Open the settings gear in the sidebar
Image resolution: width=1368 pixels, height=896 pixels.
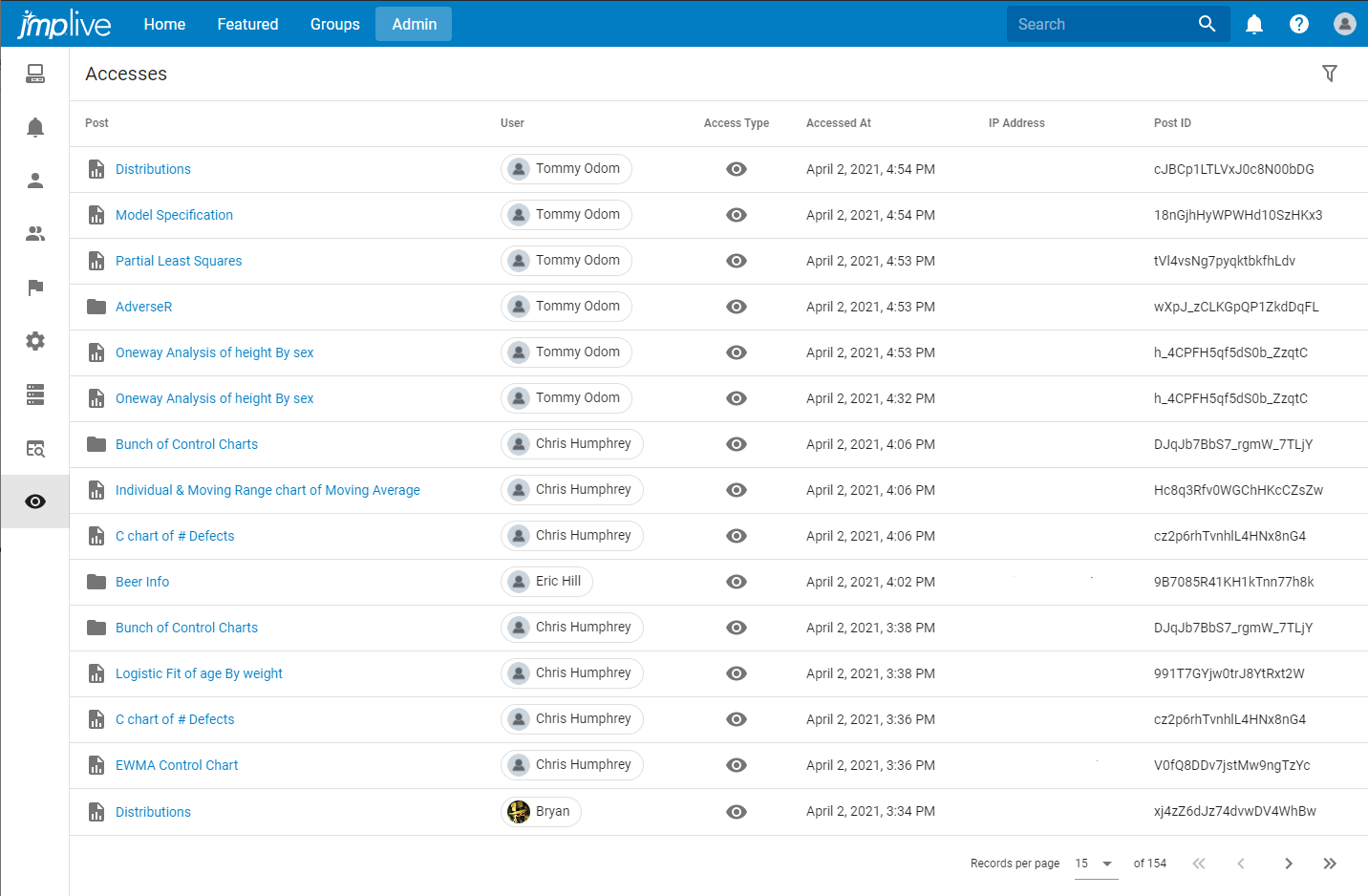[35, 341]
